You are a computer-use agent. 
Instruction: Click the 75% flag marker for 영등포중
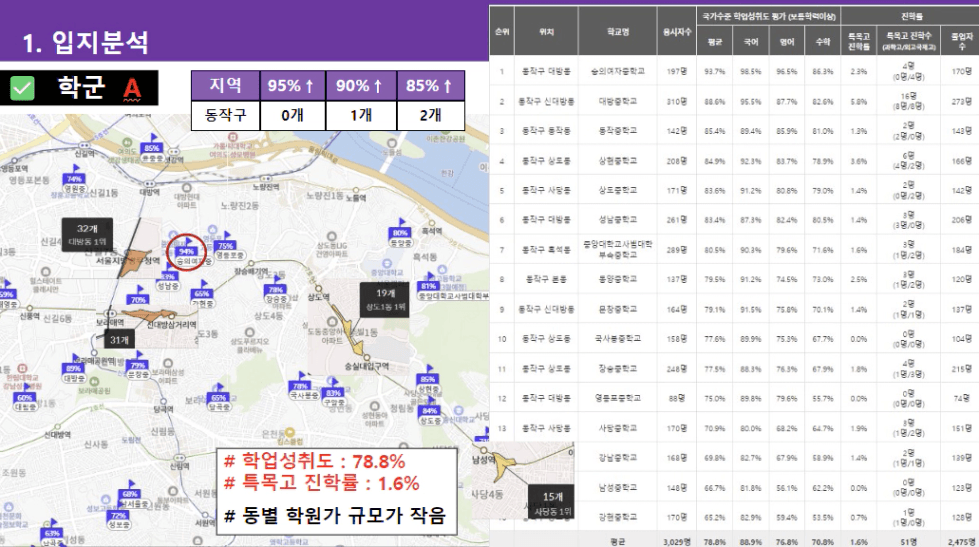224,244
